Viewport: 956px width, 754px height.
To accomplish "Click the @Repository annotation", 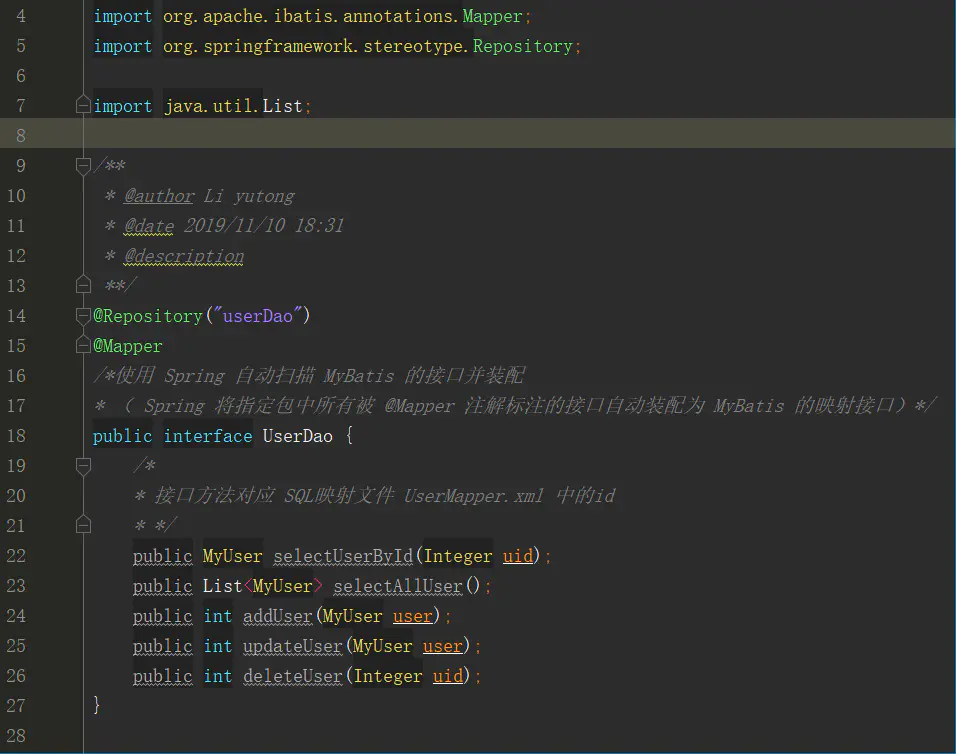I will point(148,316).
